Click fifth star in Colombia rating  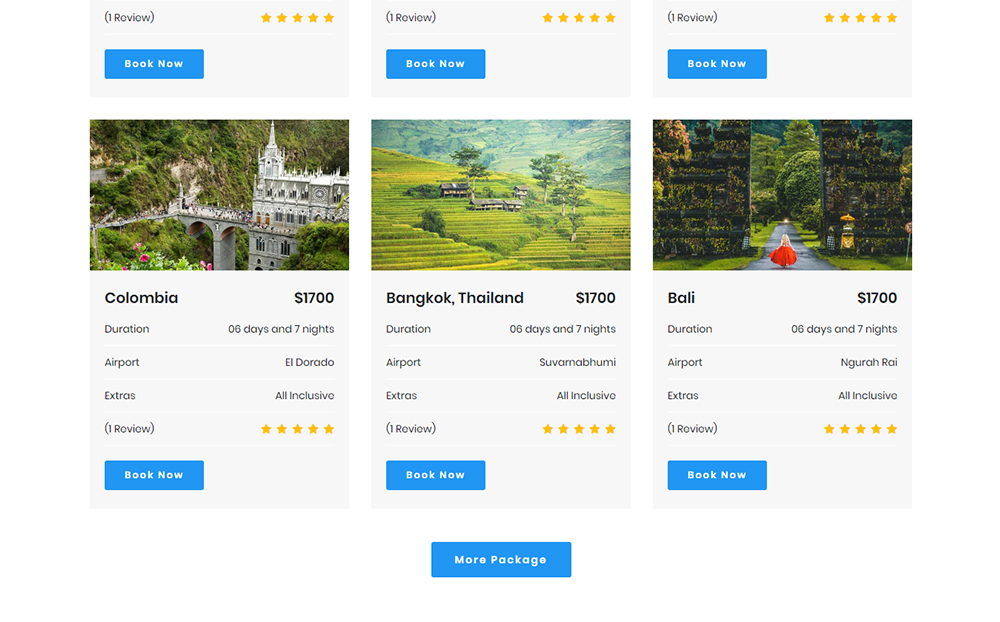coord(329,429)
